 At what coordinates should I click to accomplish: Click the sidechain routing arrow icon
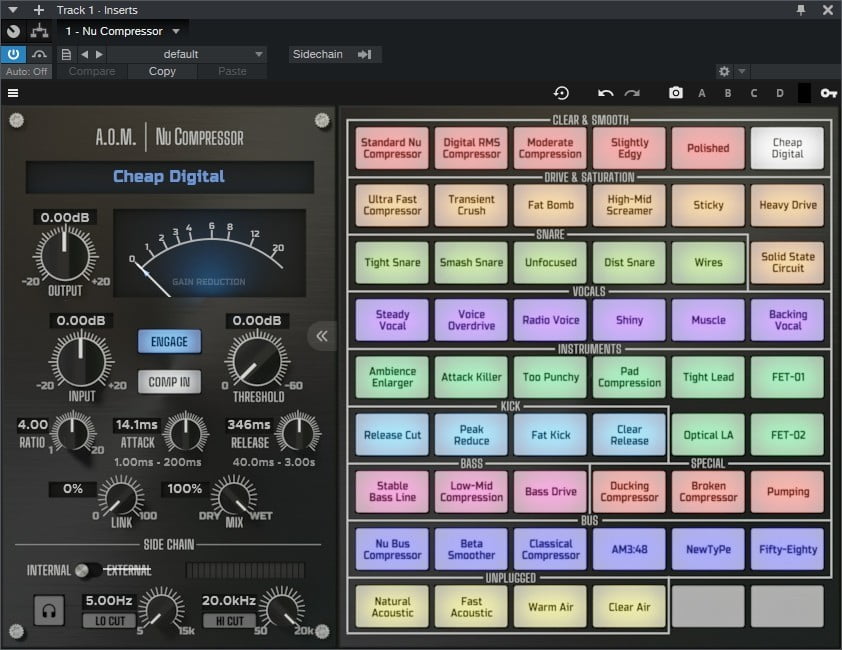(365, 54)
